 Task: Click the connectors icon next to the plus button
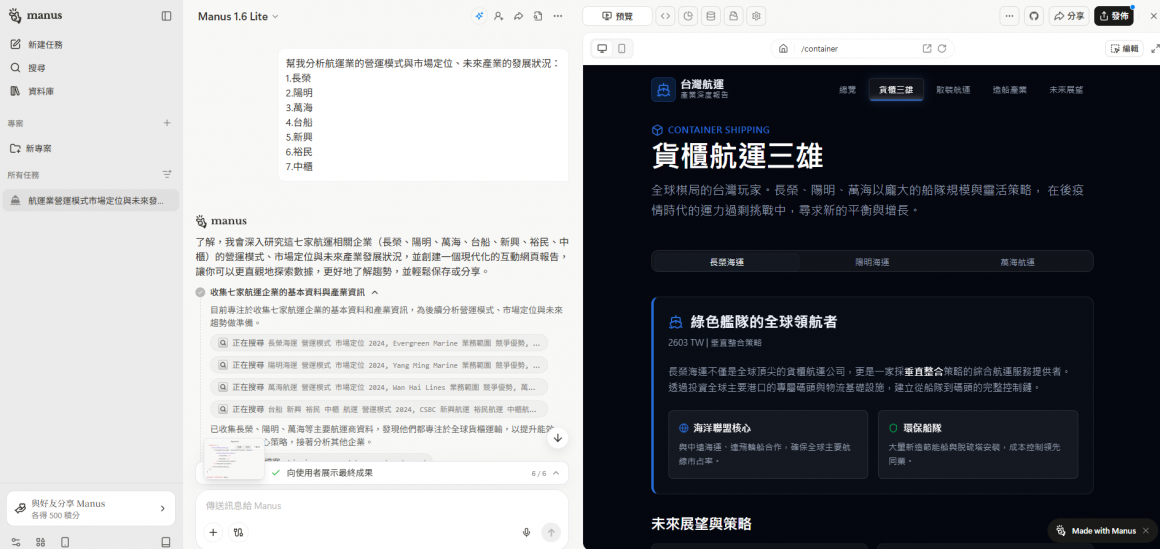point(238,532)
